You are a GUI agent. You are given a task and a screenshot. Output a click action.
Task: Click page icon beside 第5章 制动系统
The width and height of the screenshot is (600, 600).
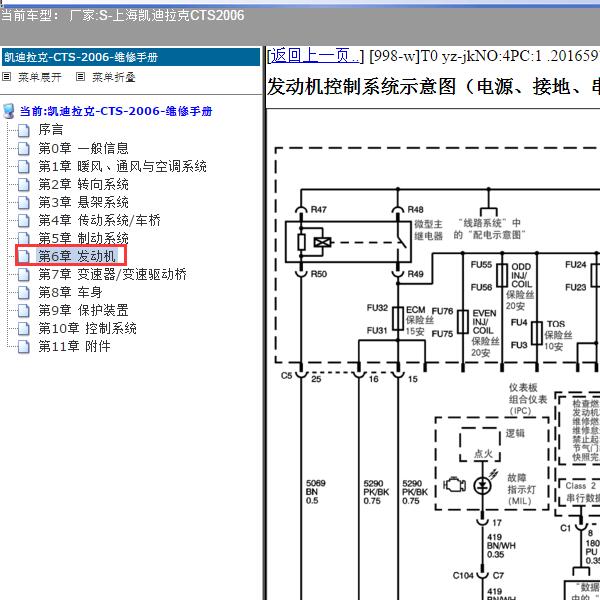24,238
